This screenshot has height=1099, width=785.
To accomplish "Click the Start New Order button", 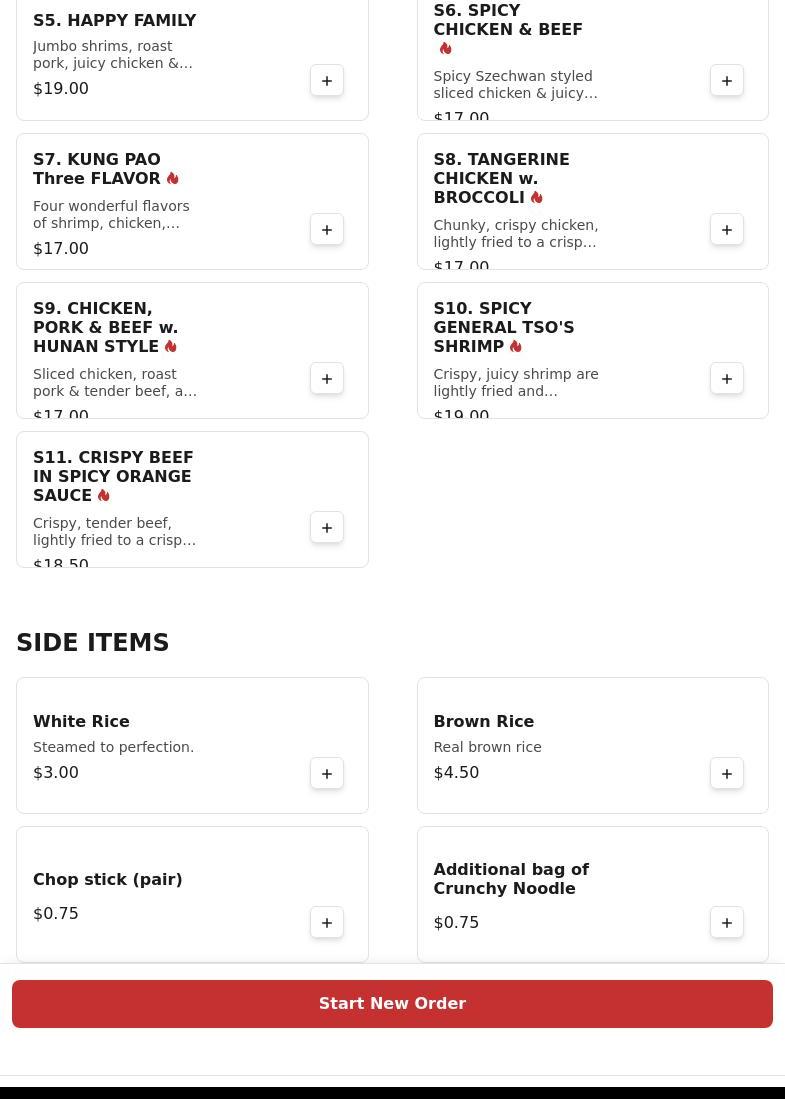I will [x=392, y=1004].
